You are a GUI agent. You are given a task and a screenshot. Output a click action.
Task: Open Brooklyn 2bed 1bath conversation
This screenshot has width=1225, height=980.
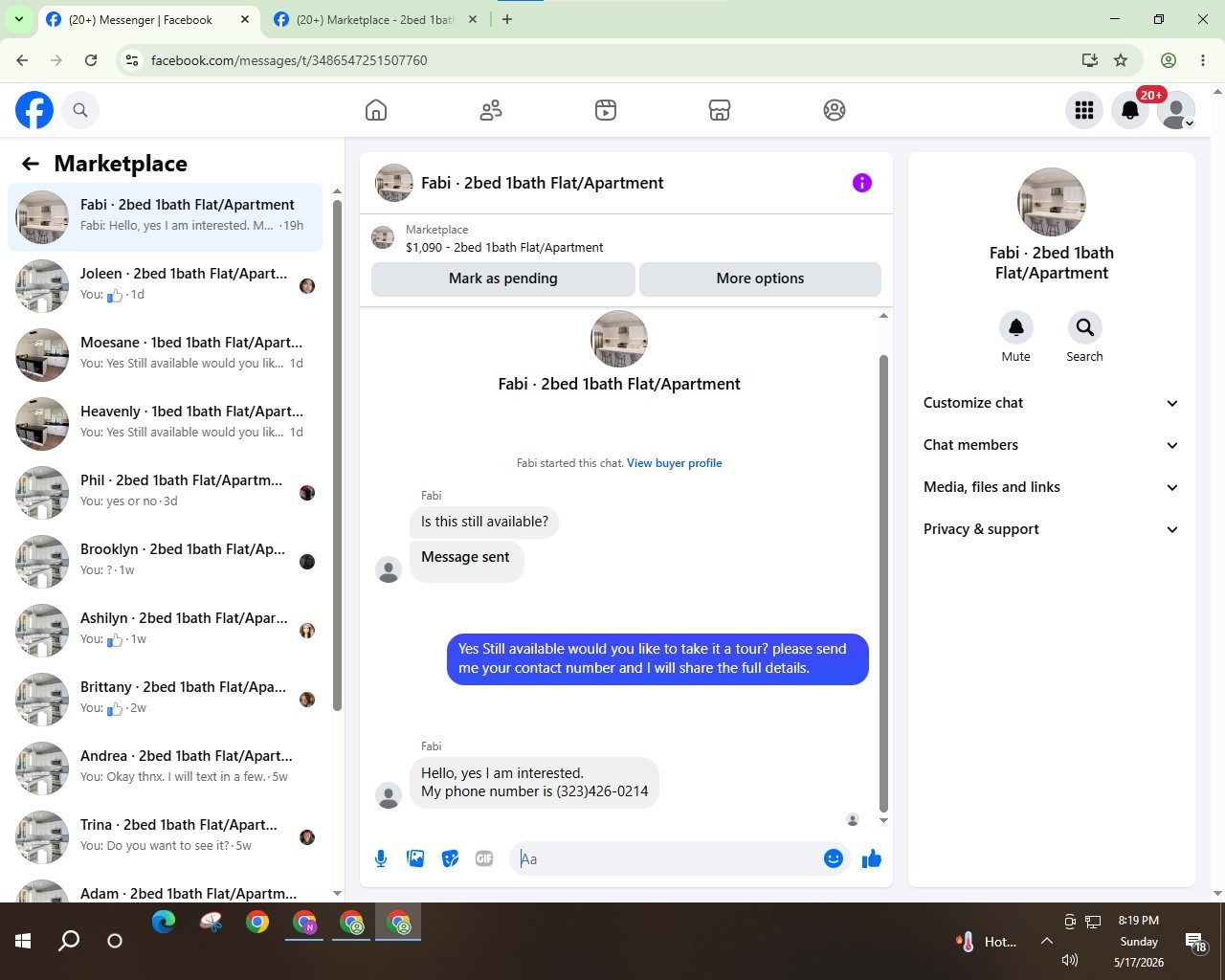coord(166,561)
